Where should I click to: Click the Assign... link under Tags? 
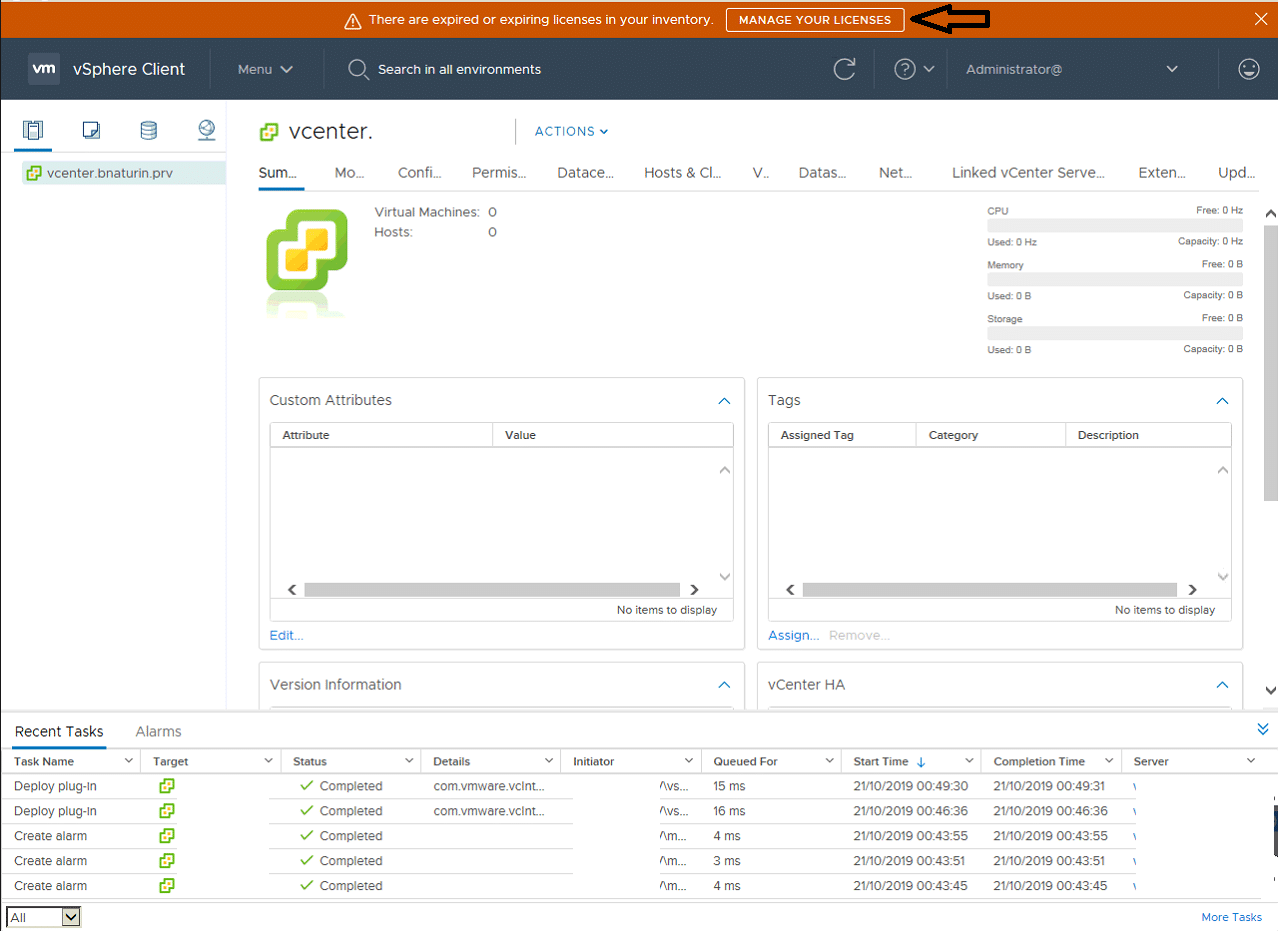tap(793, 635)
